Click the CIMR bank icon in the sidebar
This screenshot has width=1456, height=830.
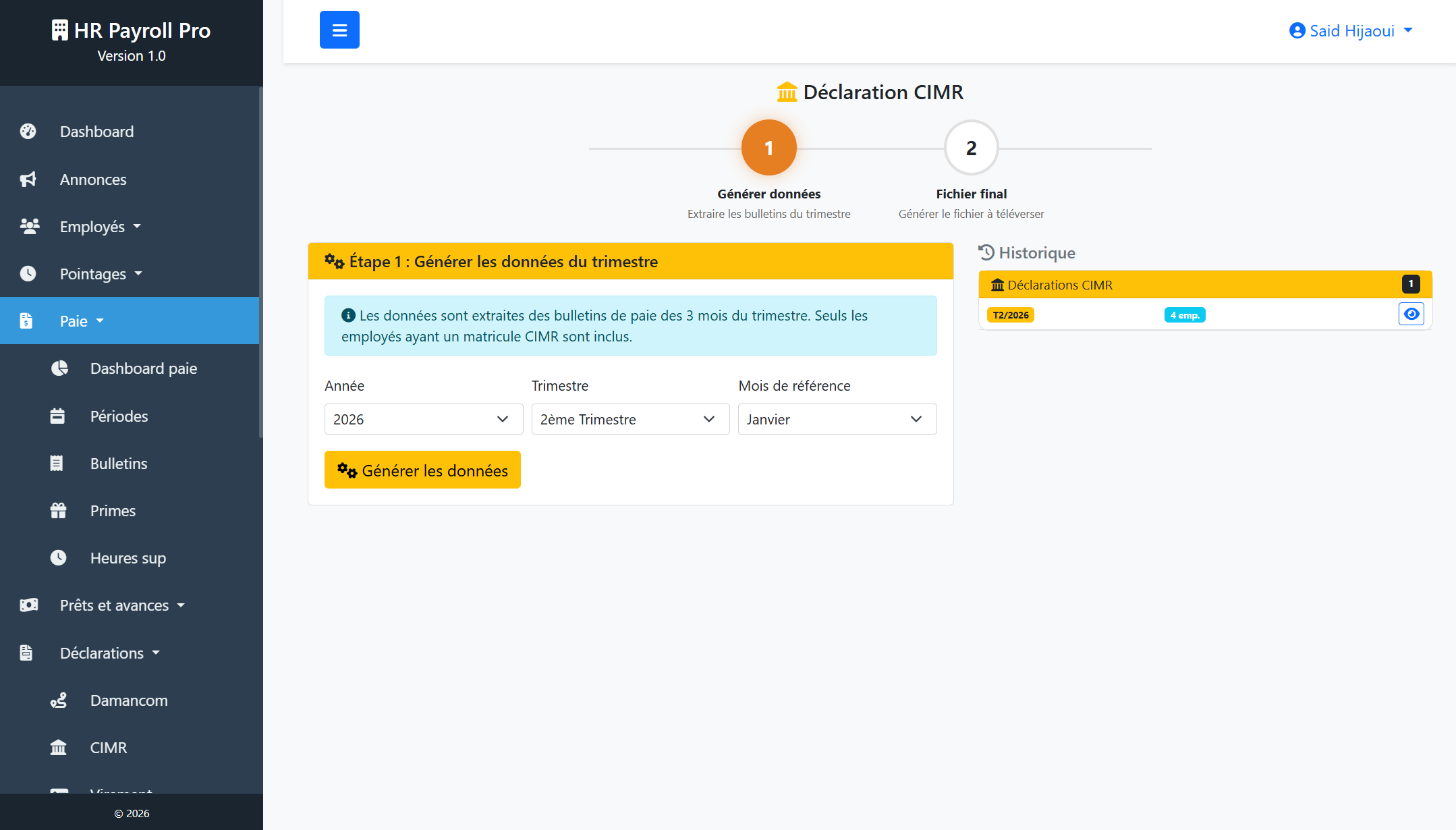pyautogui.click(x=59, y=748)
